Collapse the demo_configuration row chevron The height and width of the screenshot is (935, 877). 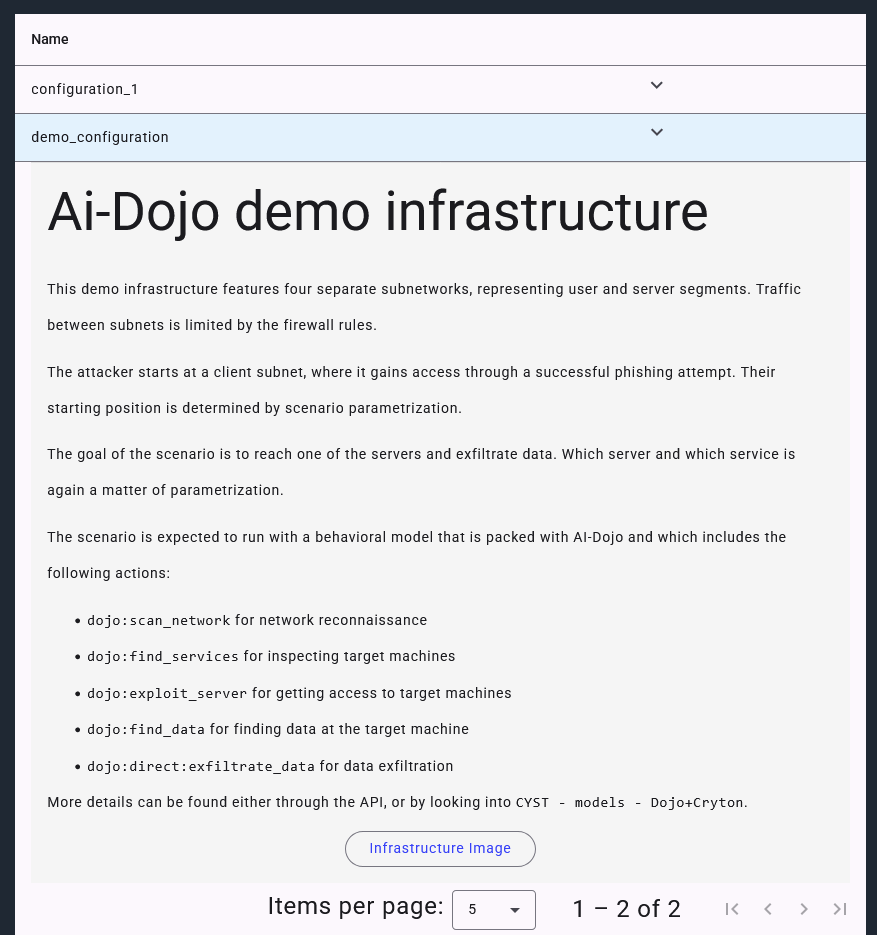[x=656, y=133]
